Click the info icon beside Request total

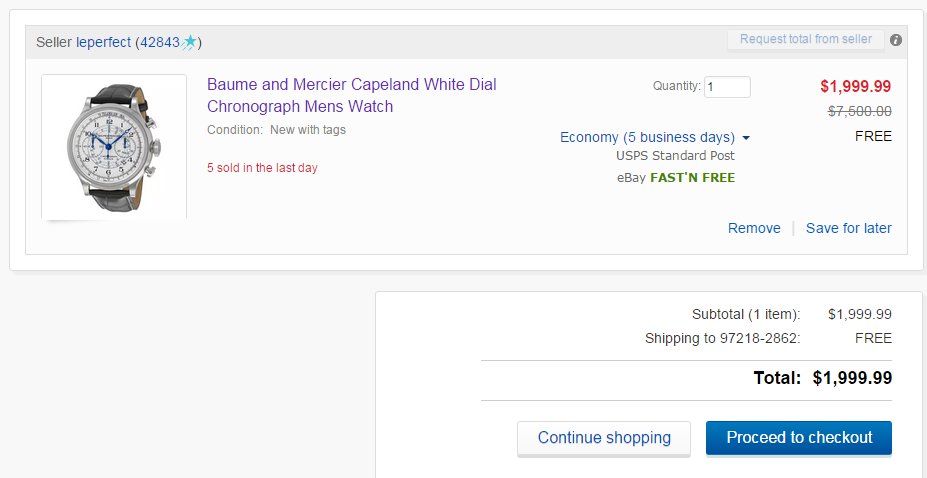(896, 40)
